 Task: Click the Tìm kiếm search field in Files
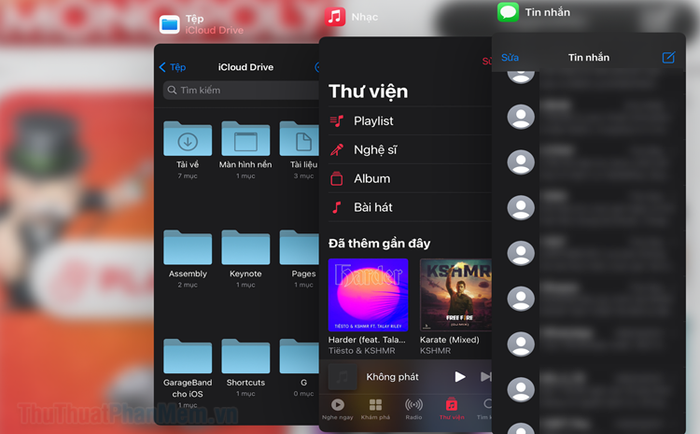click(241, 90)
